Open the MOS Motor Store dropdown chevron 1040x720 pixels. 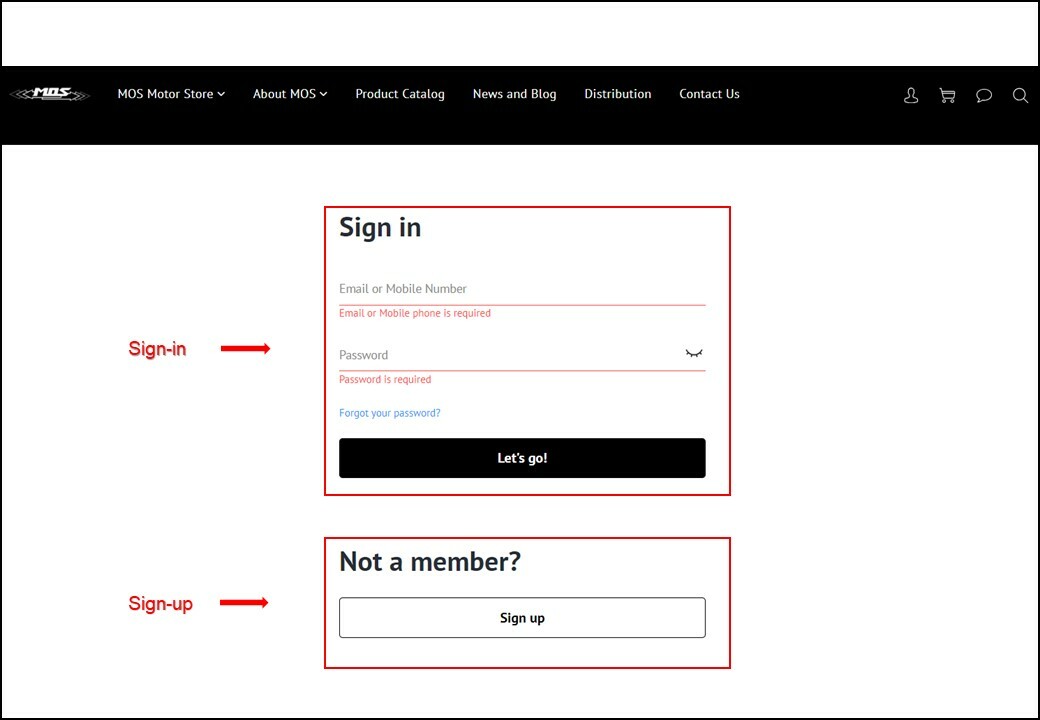221,94
